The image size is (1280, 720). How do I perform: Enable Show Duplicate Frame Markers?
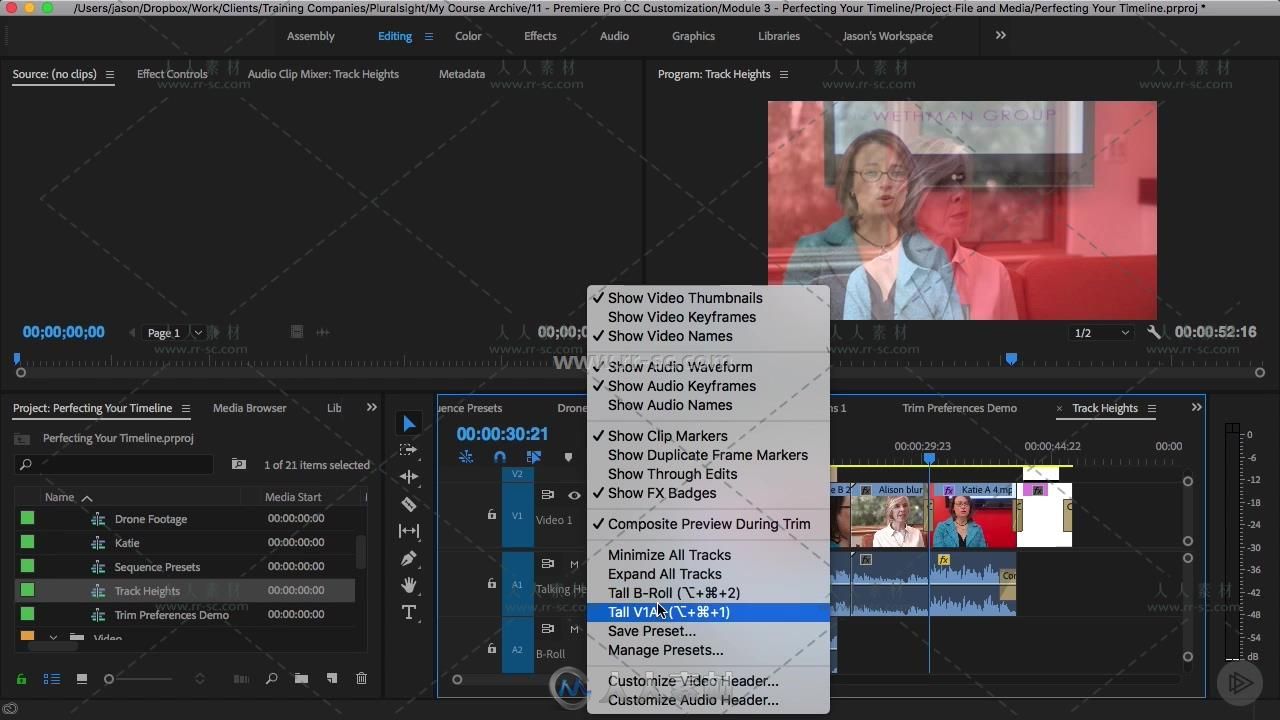pyautogui.click(x=708, y=455)
